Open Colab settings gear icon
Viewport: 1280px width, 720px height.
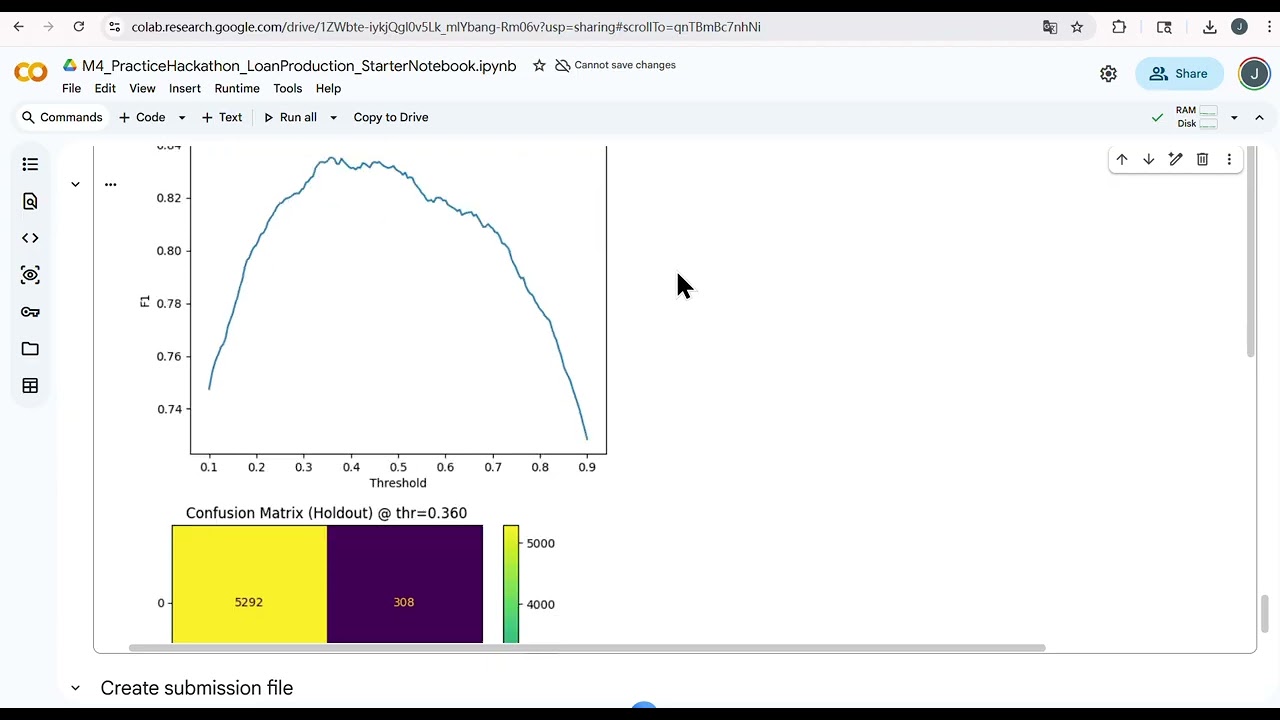pyautogui.click(x=1108, y=74)
